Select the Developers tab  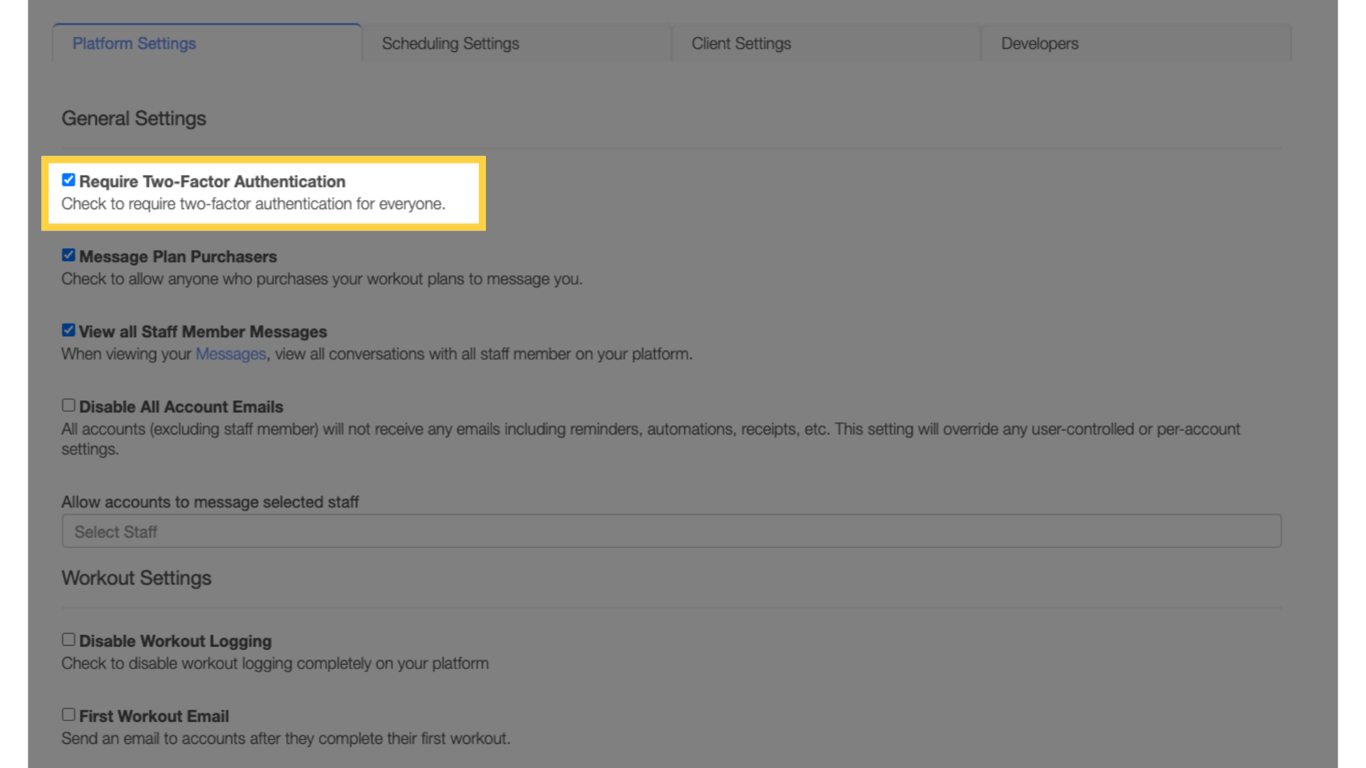[1039, 43]
